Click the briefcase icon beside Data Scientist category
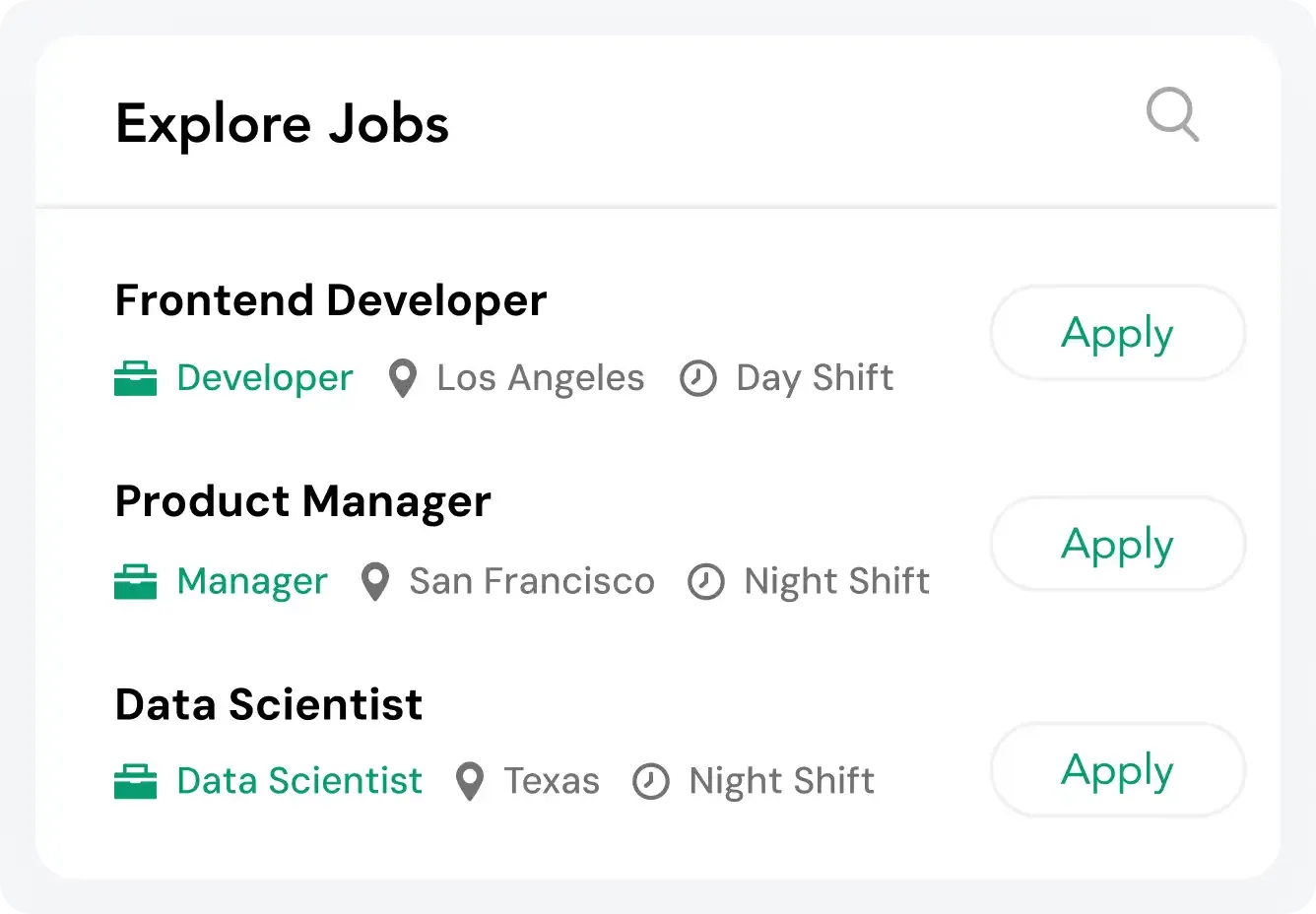Screen dimensions: 1316x914 pyautogui.click(x=136, y=780)
